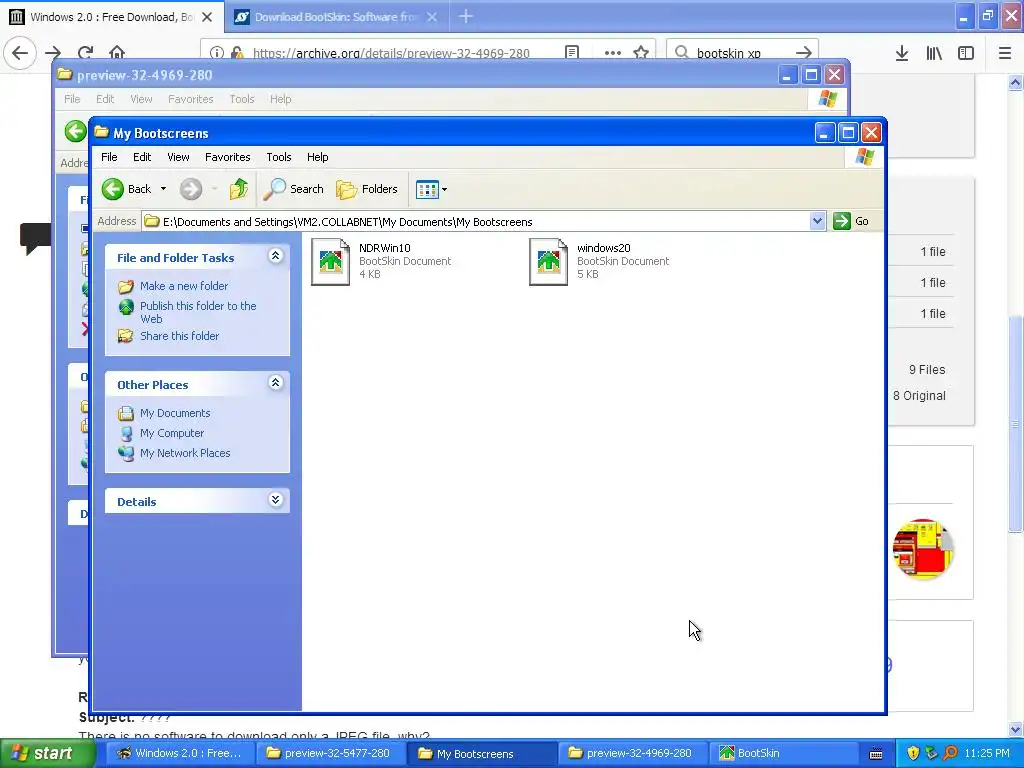
Task: Open the File menu in My Bootscreens
Action: [109, 157]
